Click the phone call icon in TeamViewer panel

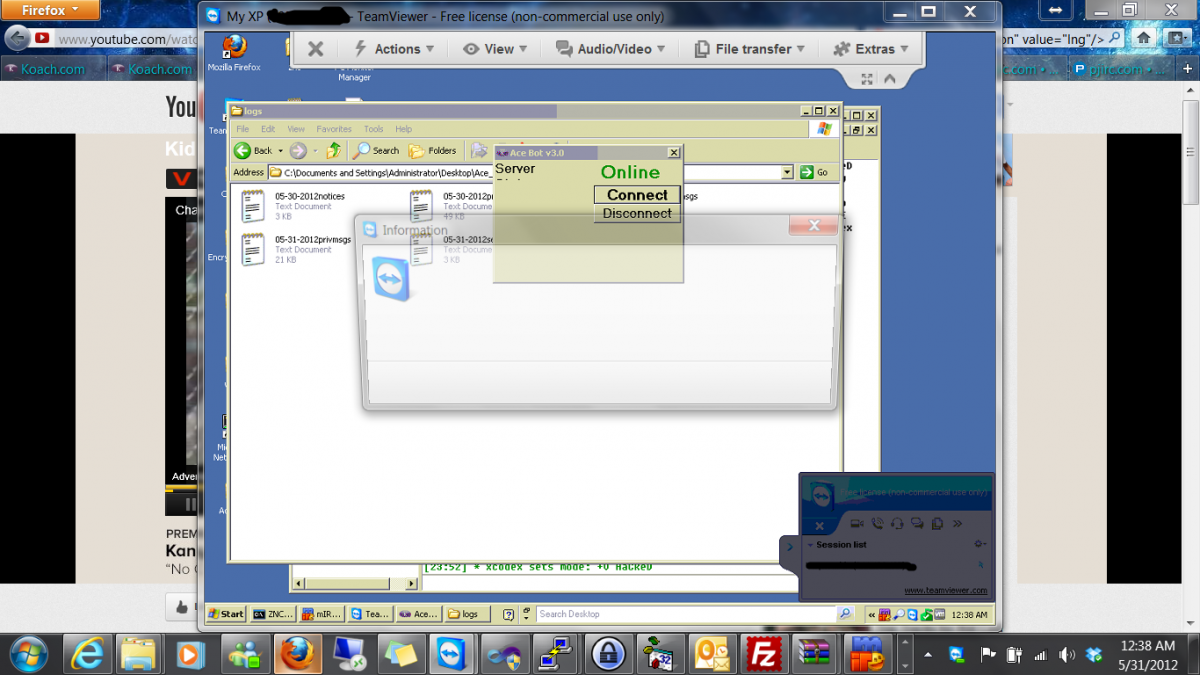point(877,524)
